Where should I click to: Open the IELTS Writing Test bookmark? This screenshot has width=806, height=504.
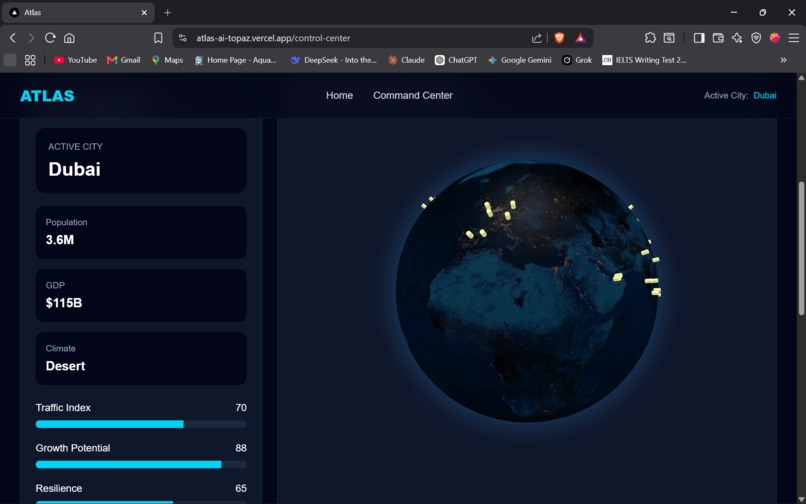644,60
